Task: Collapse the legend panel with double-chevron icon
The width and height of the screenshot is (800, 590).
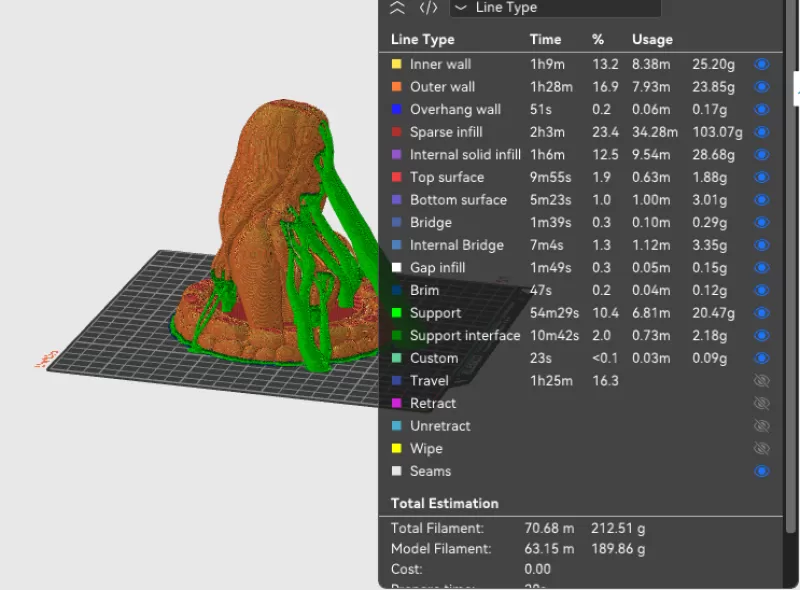Action: 398,8
